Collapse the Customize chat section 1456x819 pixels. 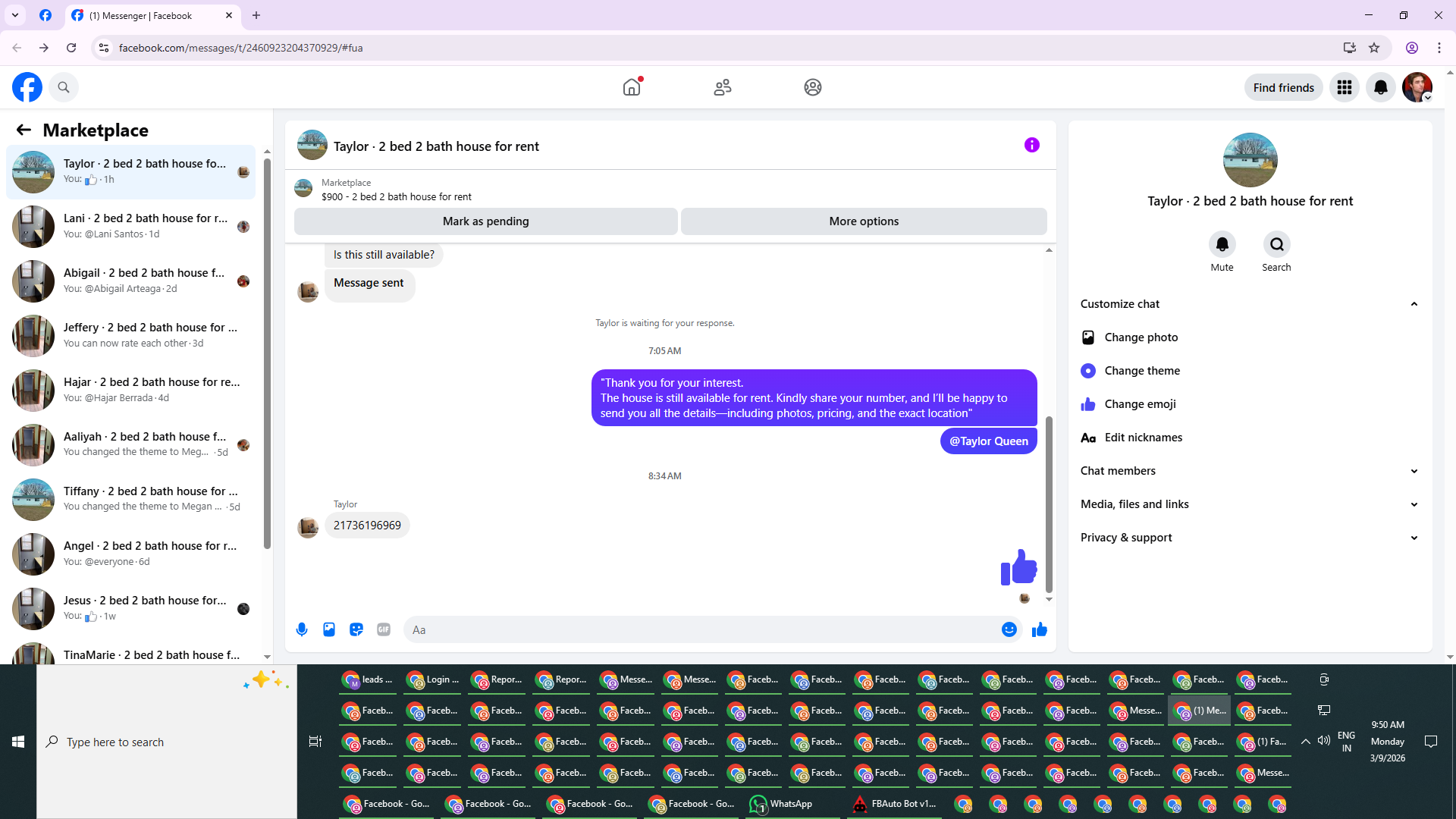click(x=1414, y=304)
